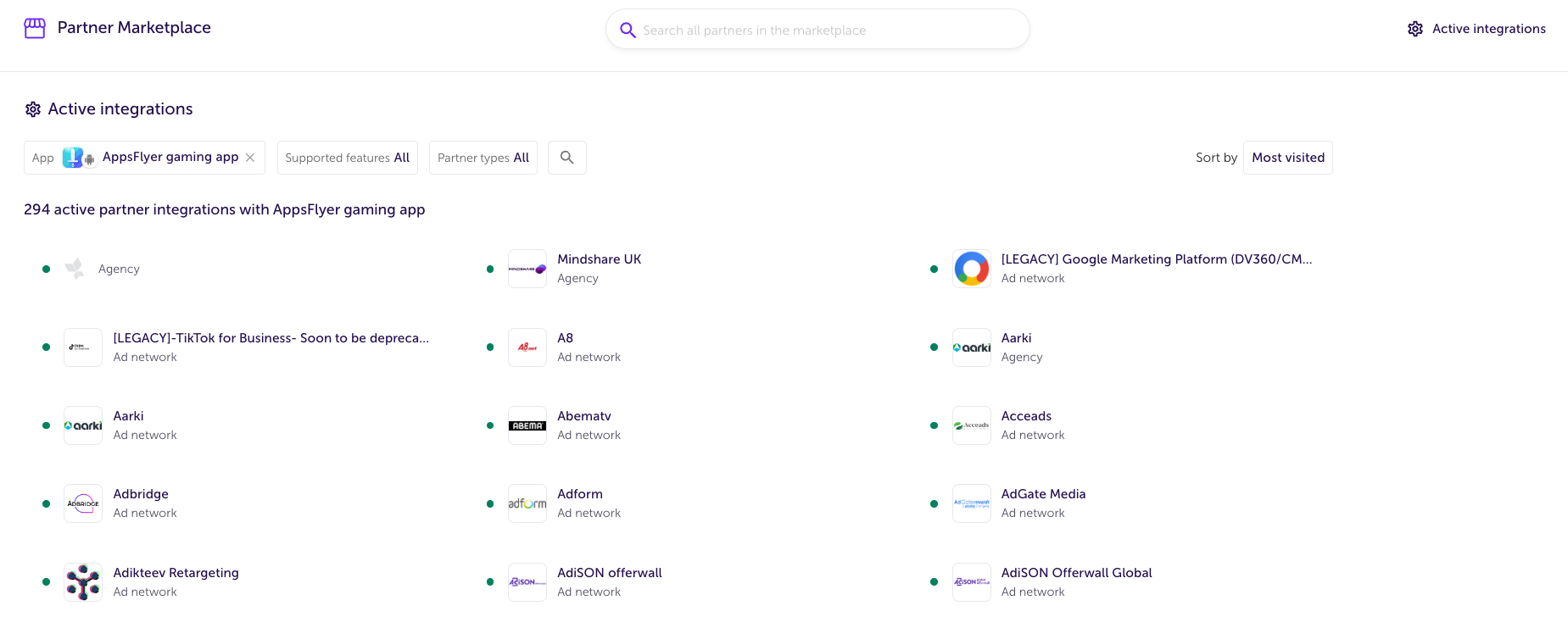Screen dimensions: 1568x617
Task: Click the Adbridge logo
Action: pos(83,503)
